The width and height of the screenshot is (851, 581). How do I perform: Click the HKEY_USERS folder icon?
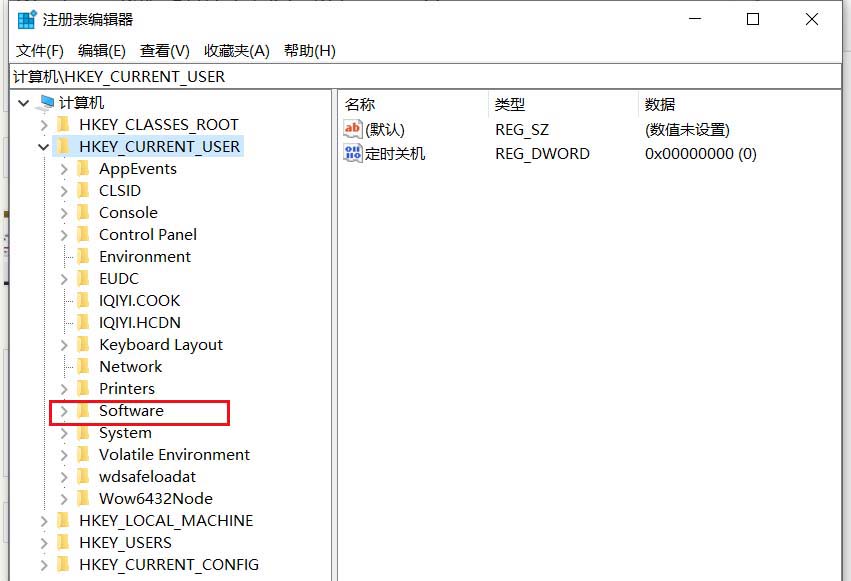click(63, 542)
